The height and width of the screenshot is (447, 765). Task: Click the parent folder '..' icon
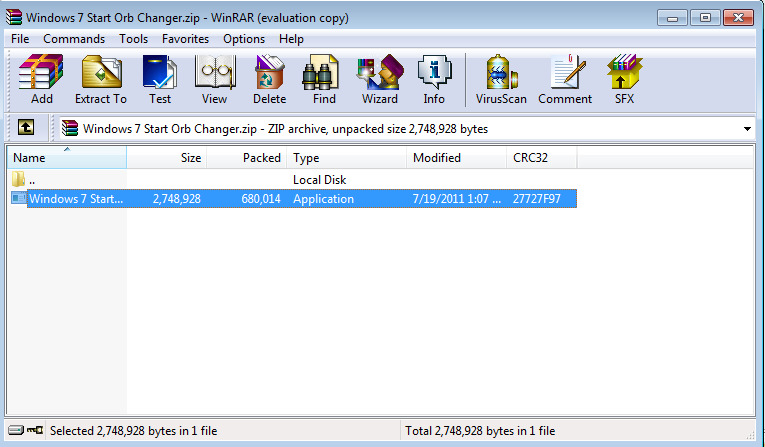[x=19, y=179]
